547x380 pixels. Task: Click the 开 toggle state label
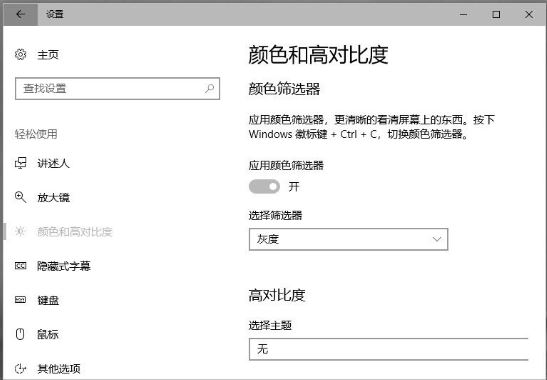pos(294,187)
